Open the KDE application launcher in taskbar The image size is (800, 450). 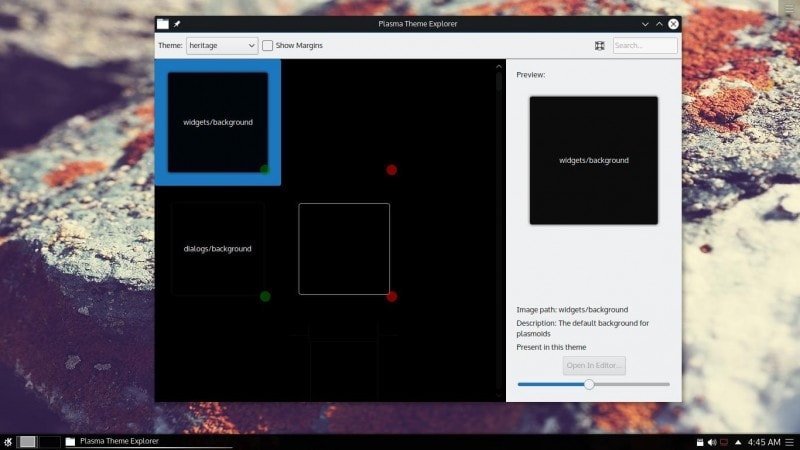(8, 442)
